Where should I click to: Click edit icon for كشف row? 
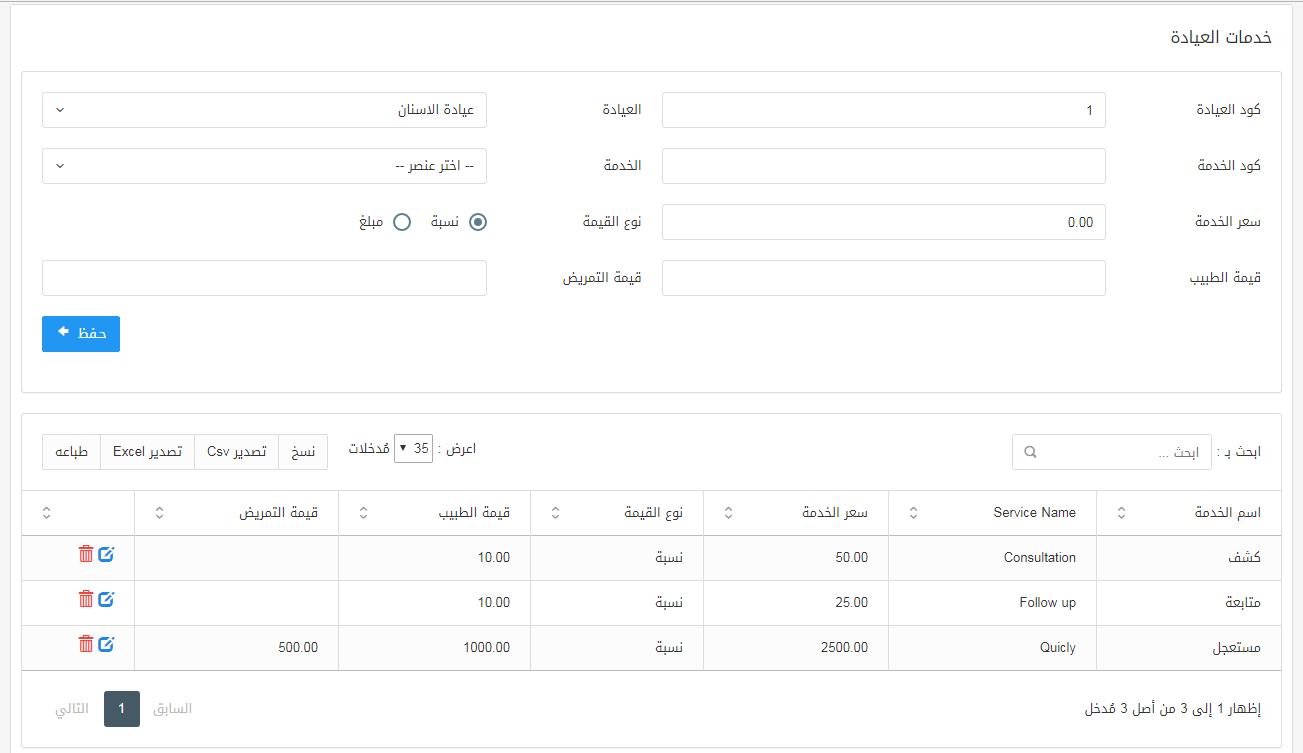pos(106,554)
